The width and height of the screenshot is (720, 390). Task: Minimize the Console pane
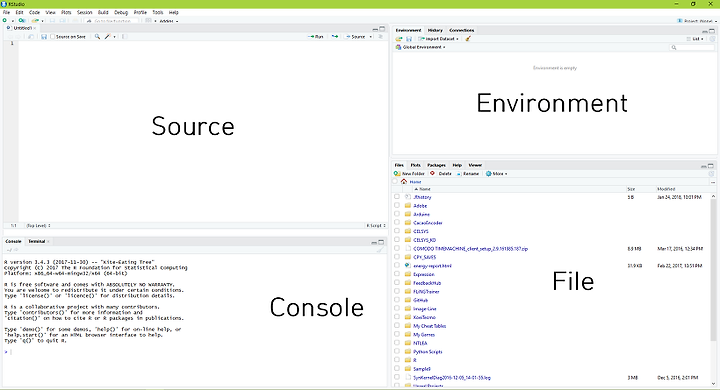click(x=374, y=242)
